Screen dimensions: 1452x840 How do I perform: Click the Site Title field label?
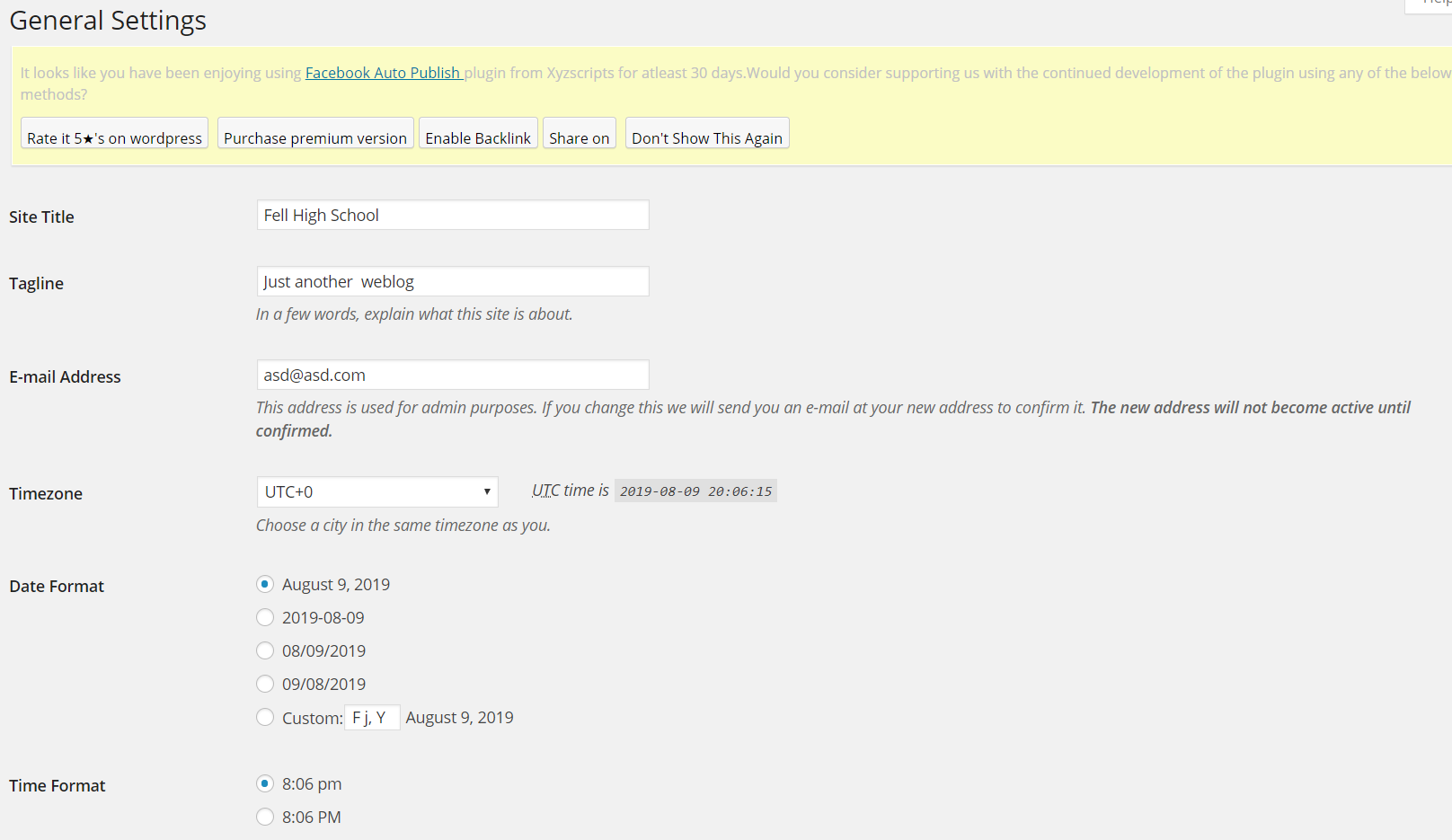pos(41,217)
